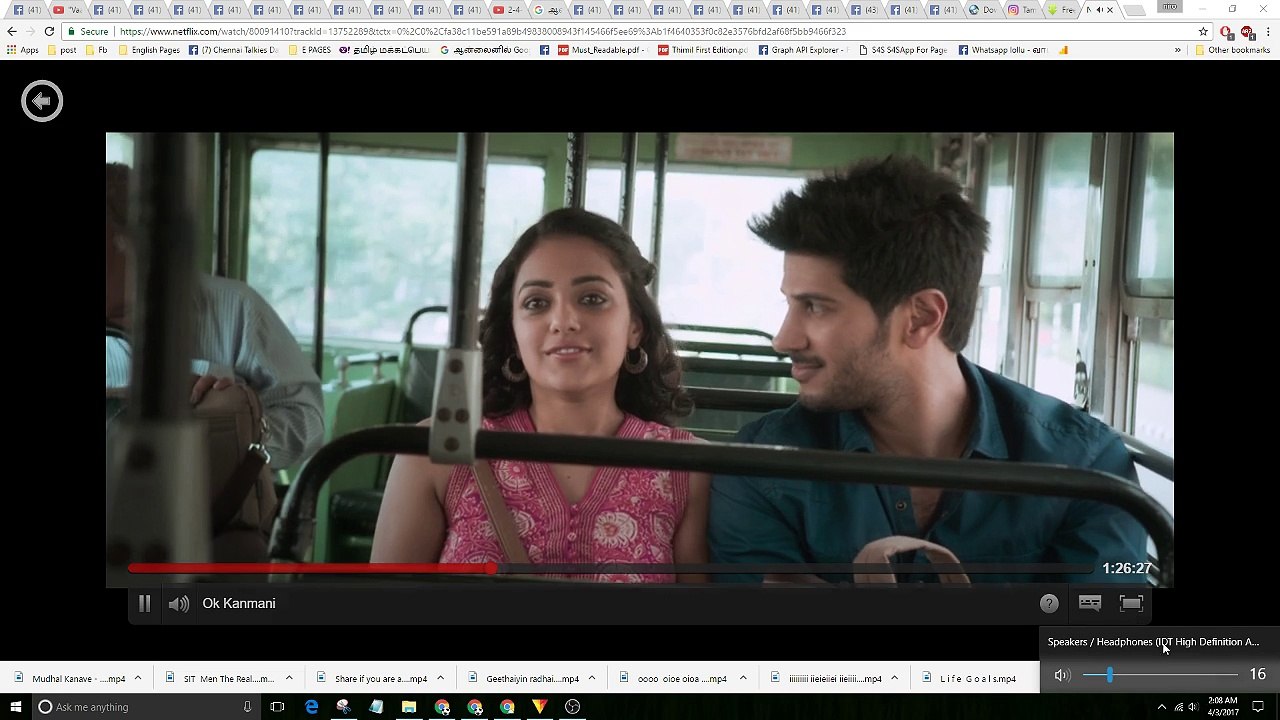Image resolution: width=1280 pixels, height=720 pixels.
Task: Click the timestamp 1:26:27
Action: point(1127,568)
